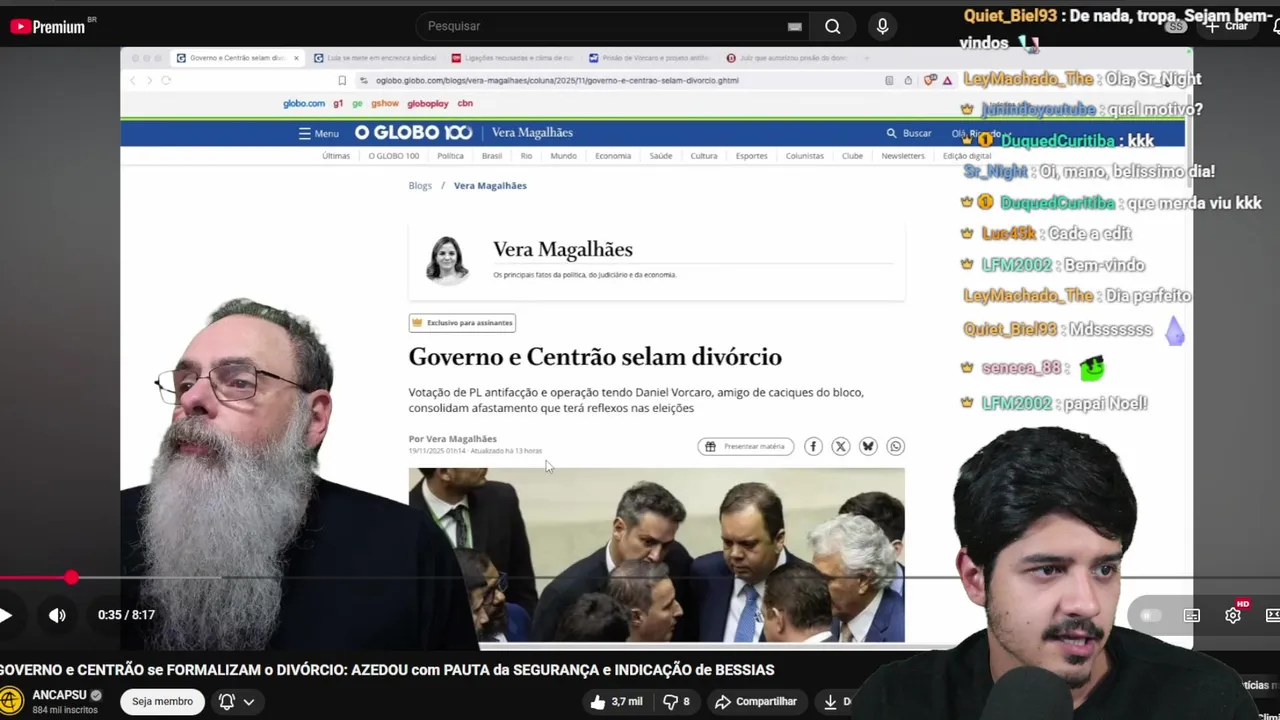The height and width of the screenshot is (720, 1280).
Task: Open the ANCAPSU channel avatar
Action: tap(12, 701)
